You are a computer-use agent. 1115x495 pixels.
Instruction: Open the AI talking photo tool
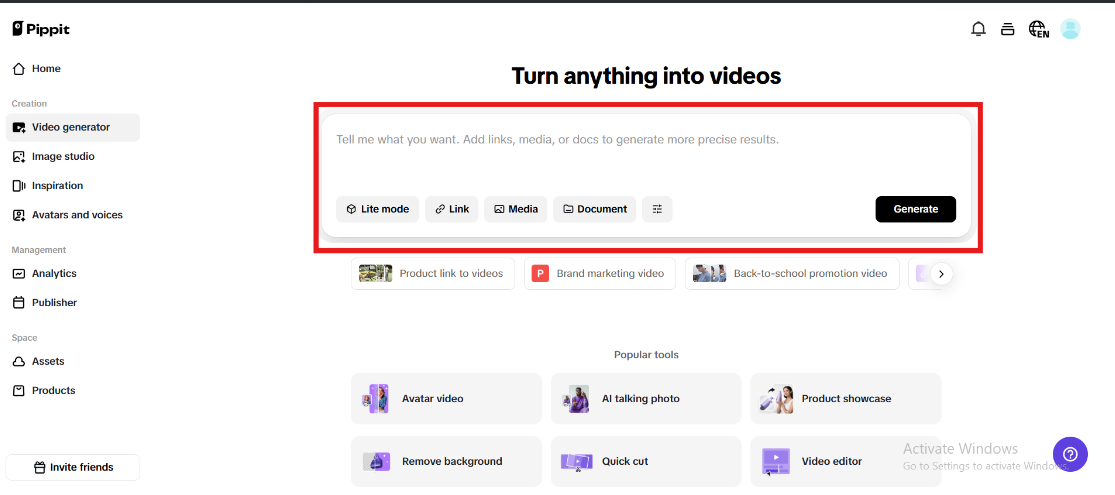(x=646, y=399)
